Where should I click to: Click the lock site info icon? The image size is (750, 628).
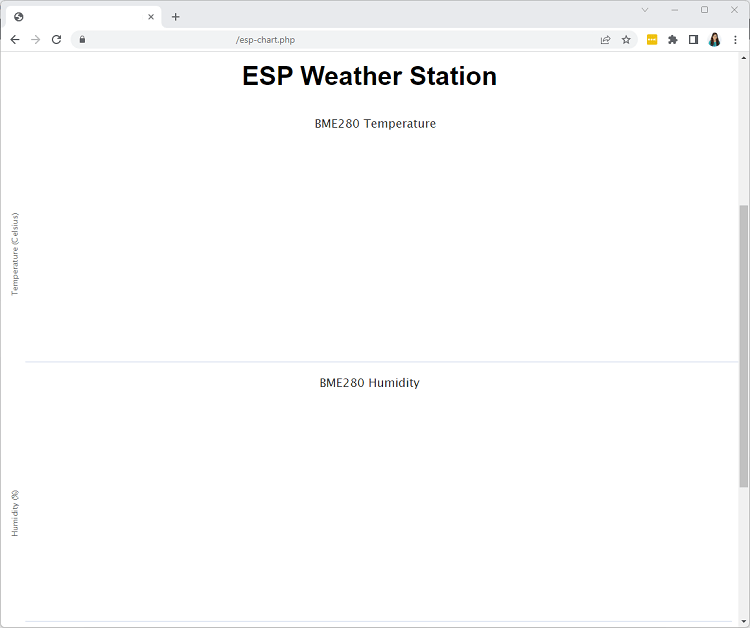point(83,40)
